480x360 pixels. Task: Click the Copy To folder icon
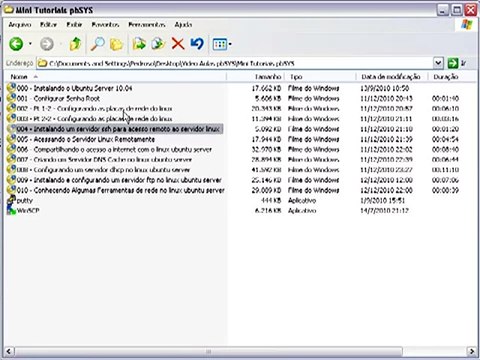click(x=158, y=44)
